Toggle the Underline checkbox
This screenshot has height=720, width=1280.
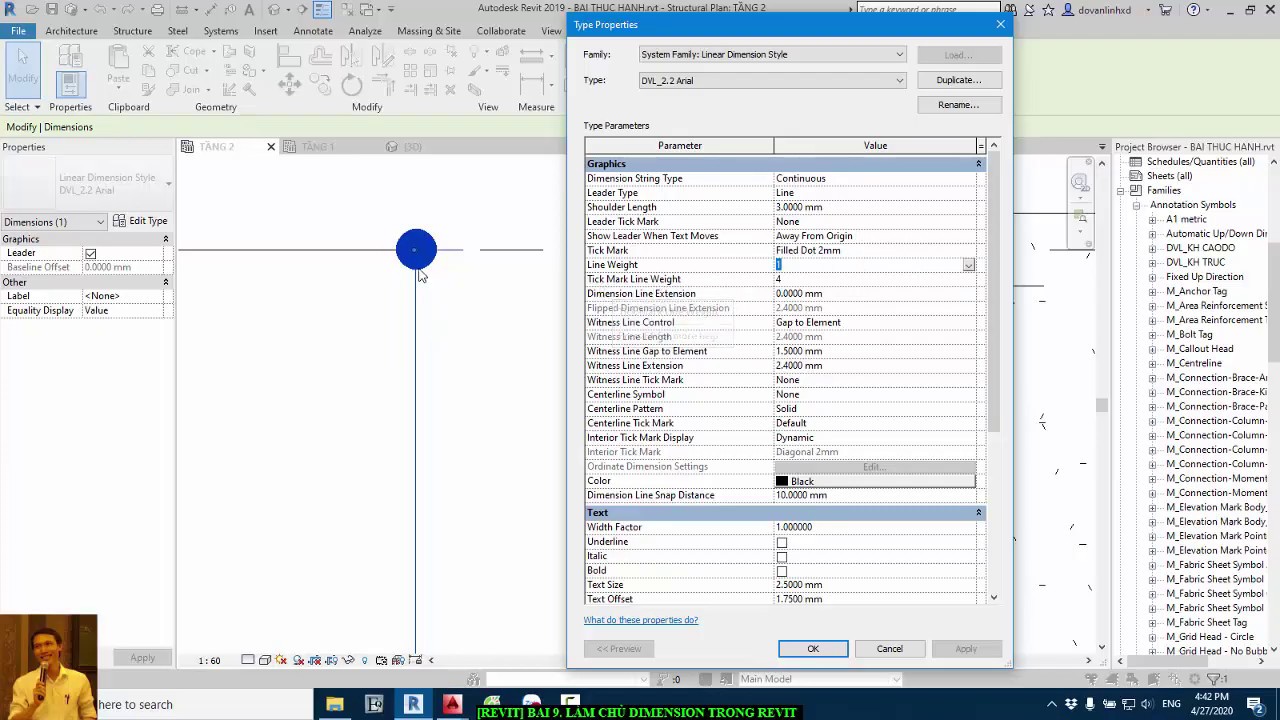point(782,542)
